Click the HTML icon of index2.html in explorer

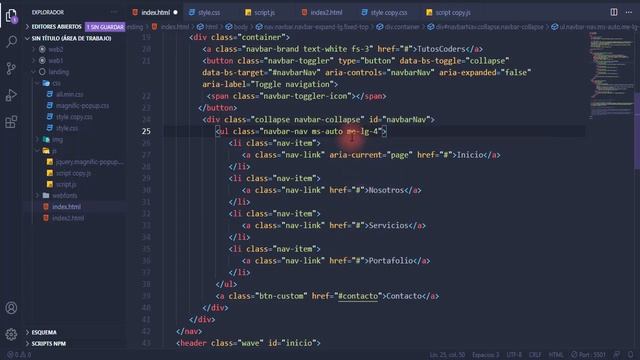(46, 218)
